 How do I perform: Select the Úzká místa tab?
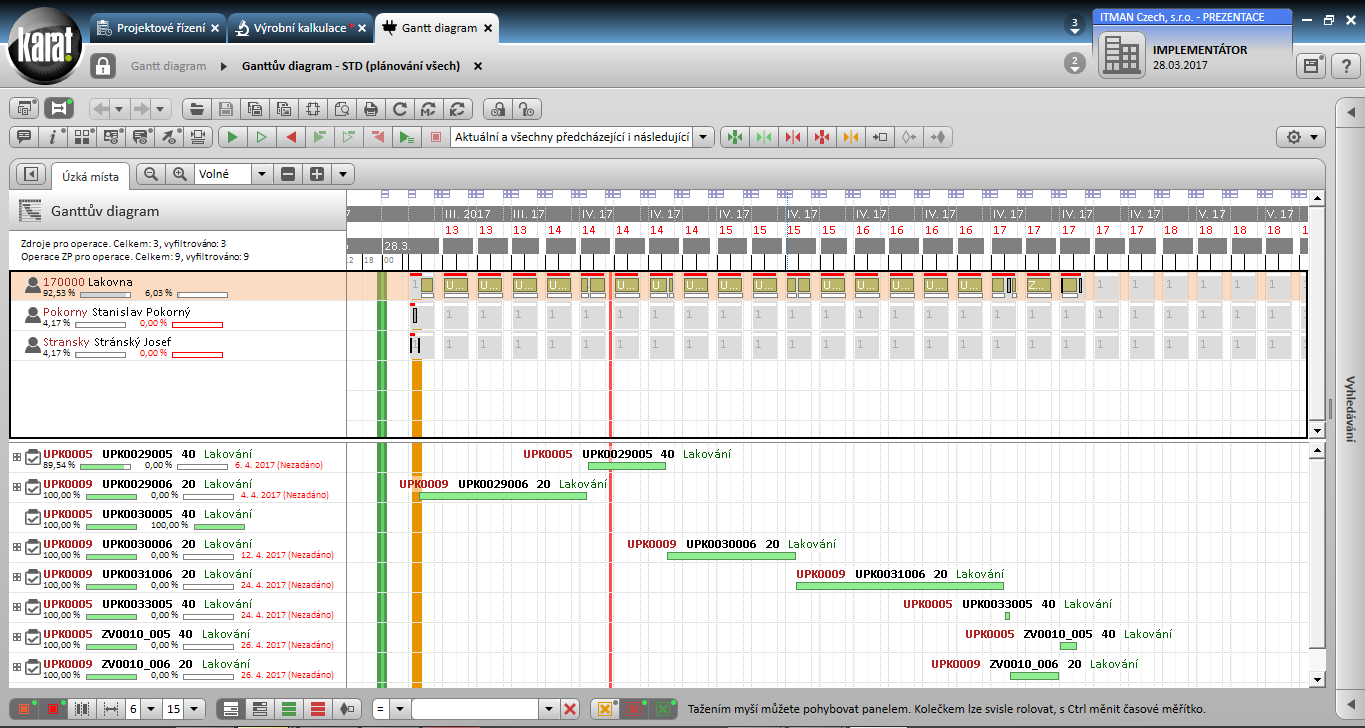pos(90,177)
